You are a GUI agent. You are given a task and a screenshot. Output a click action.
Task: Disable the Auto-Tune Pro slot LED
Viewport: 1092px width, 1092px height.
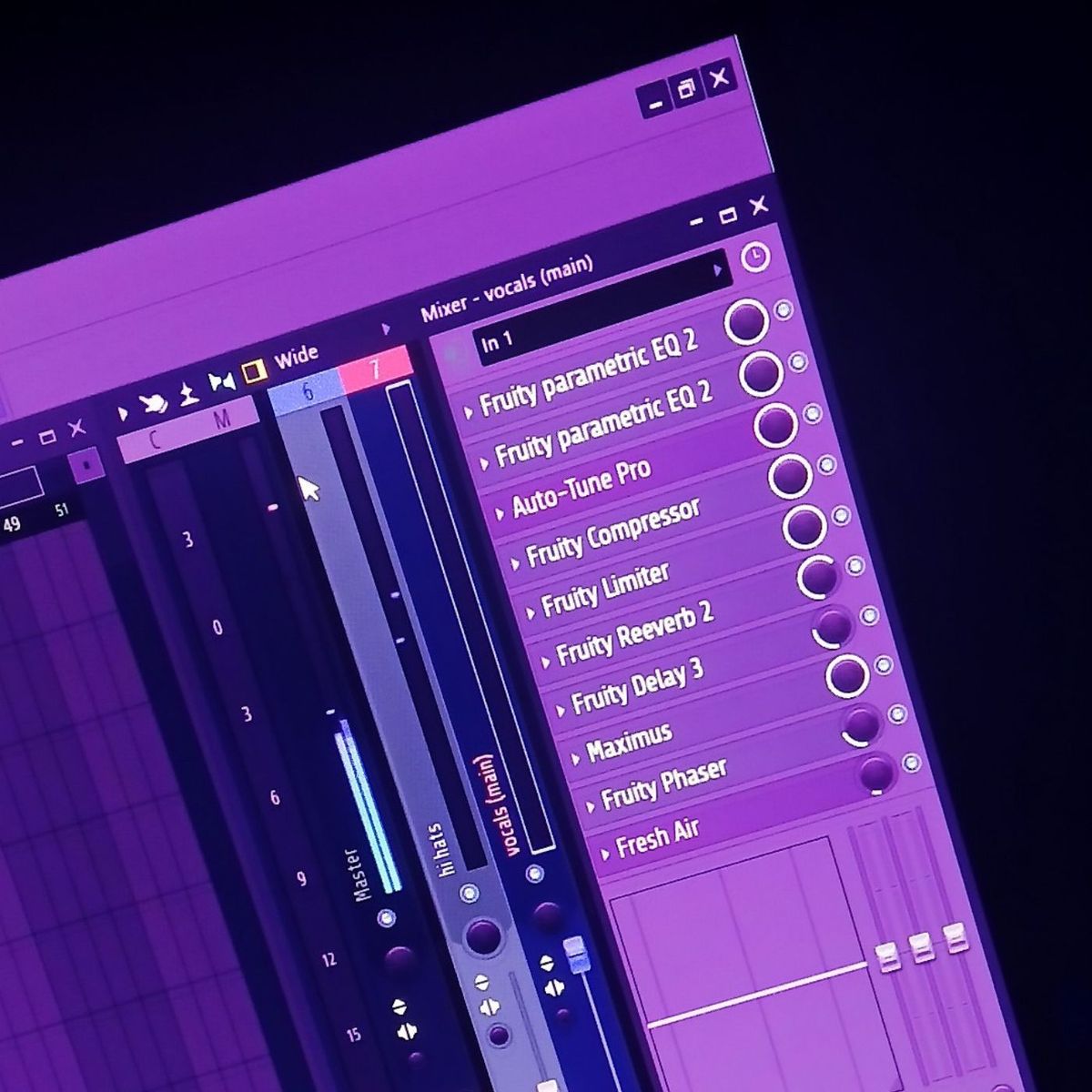[813, 413]
